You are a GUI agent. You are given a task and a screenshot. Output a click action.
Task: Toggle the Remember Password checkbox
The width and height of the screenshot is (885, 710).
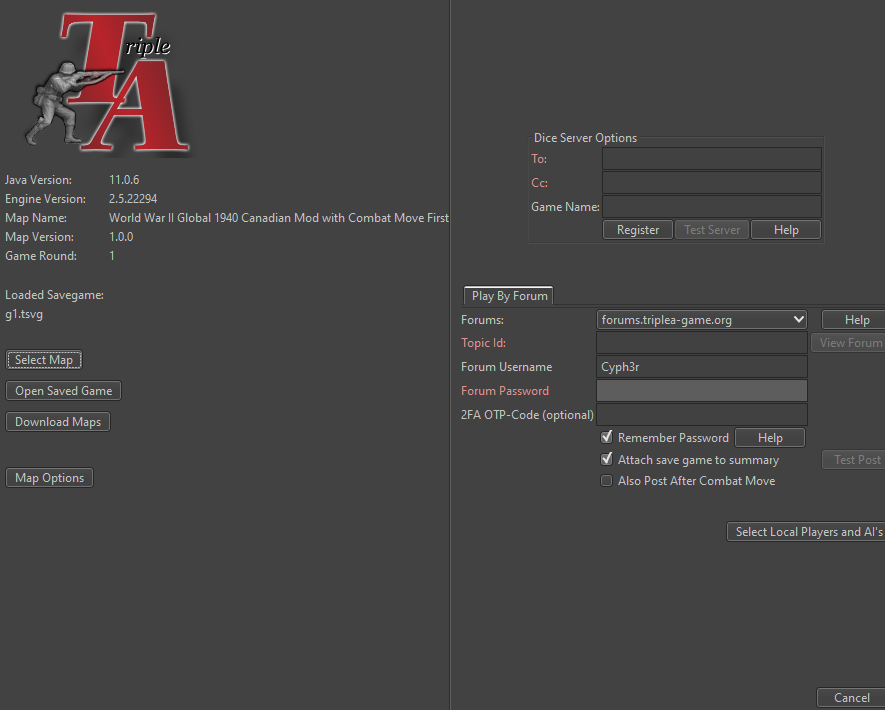(607, 438)
